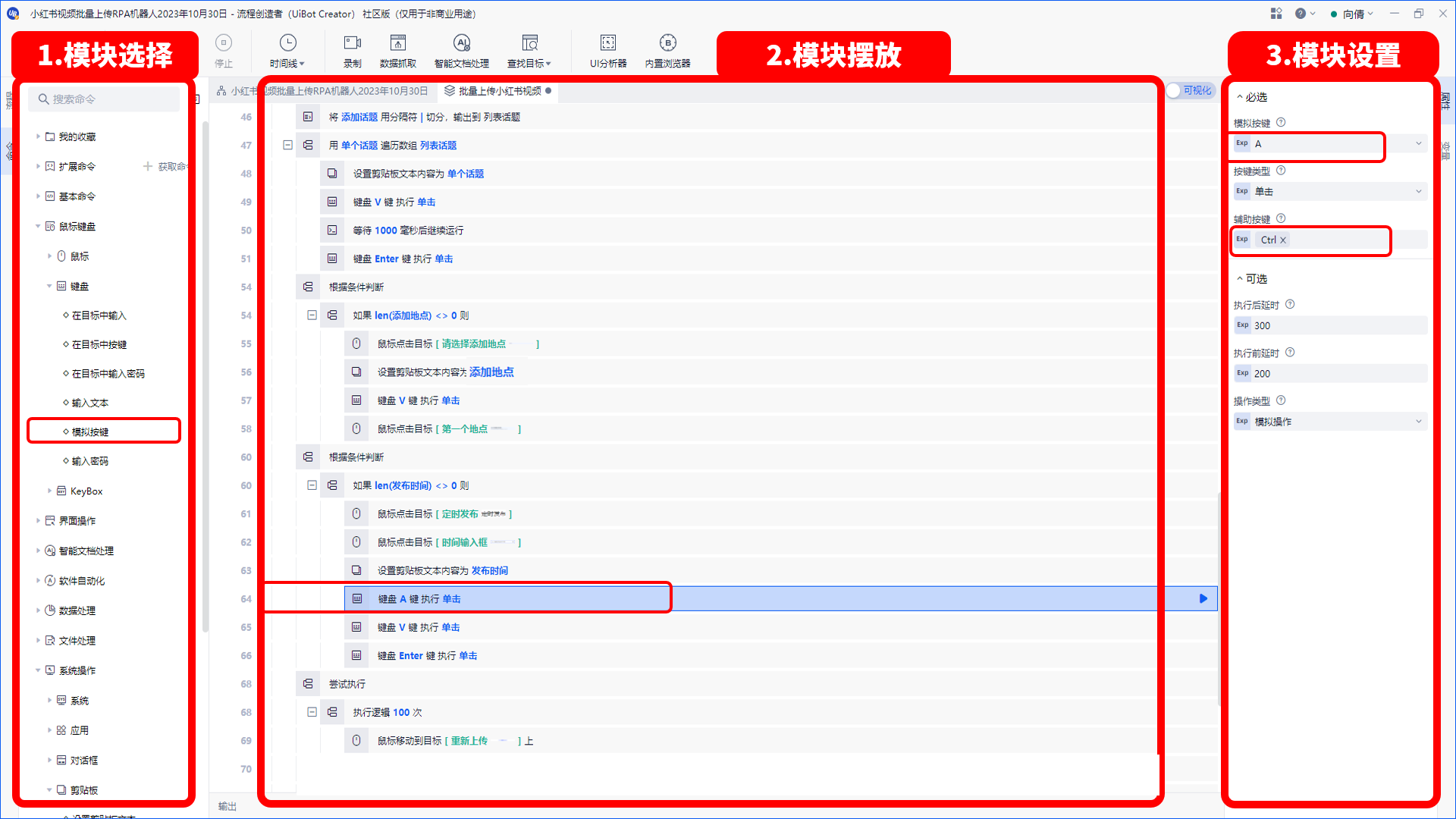Click the mouse icon on 请选择添加地点 row

[x=356, y=344]
